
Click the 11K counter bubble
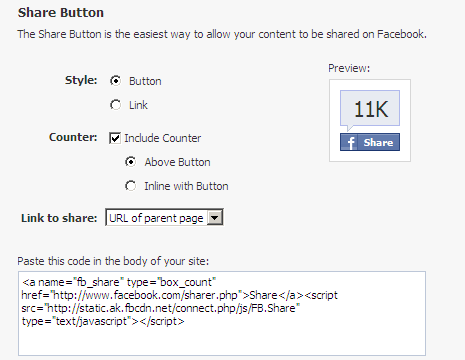pyautogui.click(x=370, y=110)
